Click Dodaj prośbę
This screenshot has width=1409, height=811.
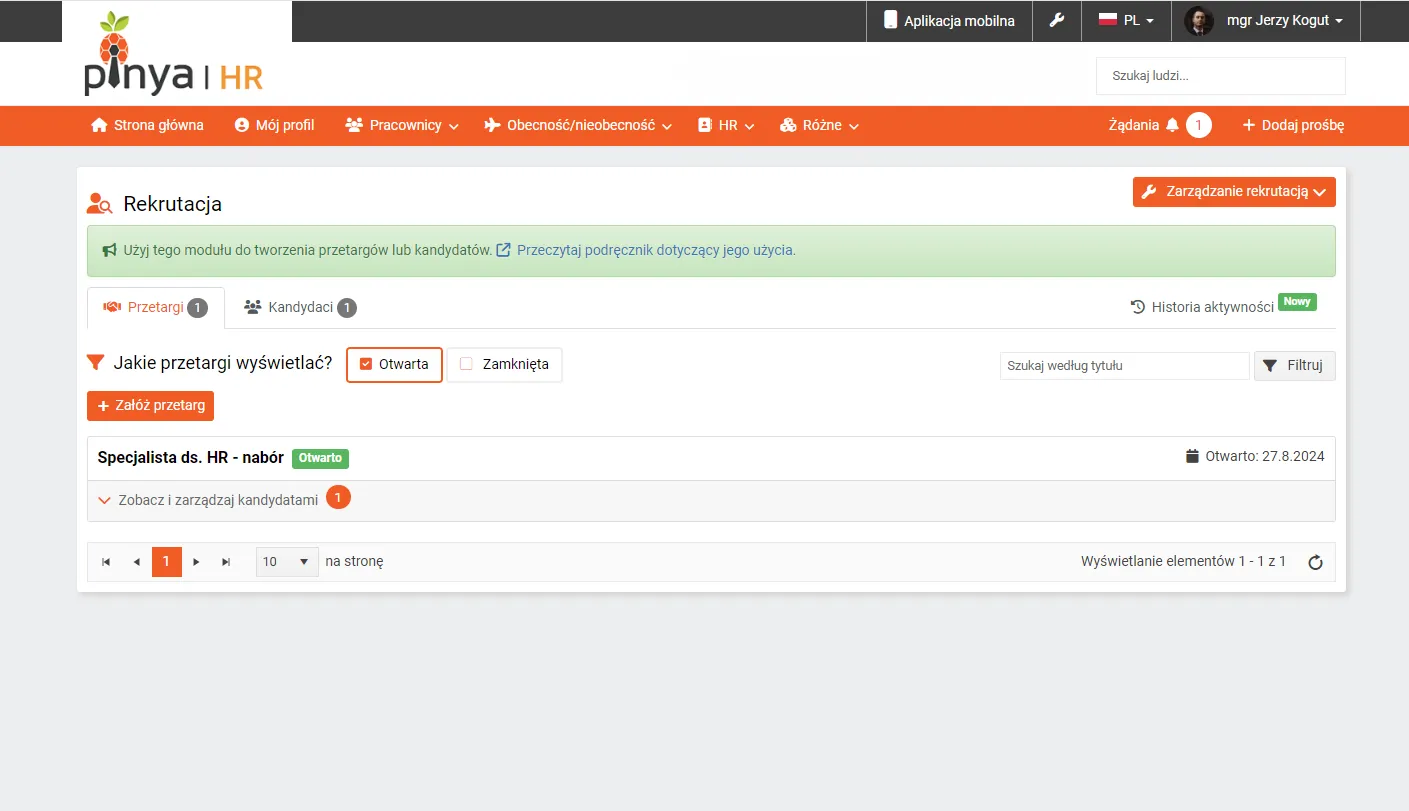[x=1293, y=125]
